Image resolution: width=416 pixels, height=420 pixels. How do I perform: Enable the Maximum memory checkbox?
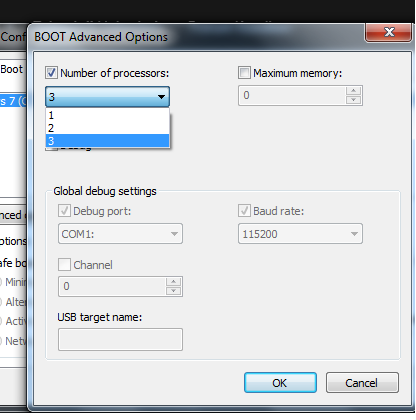244,73
